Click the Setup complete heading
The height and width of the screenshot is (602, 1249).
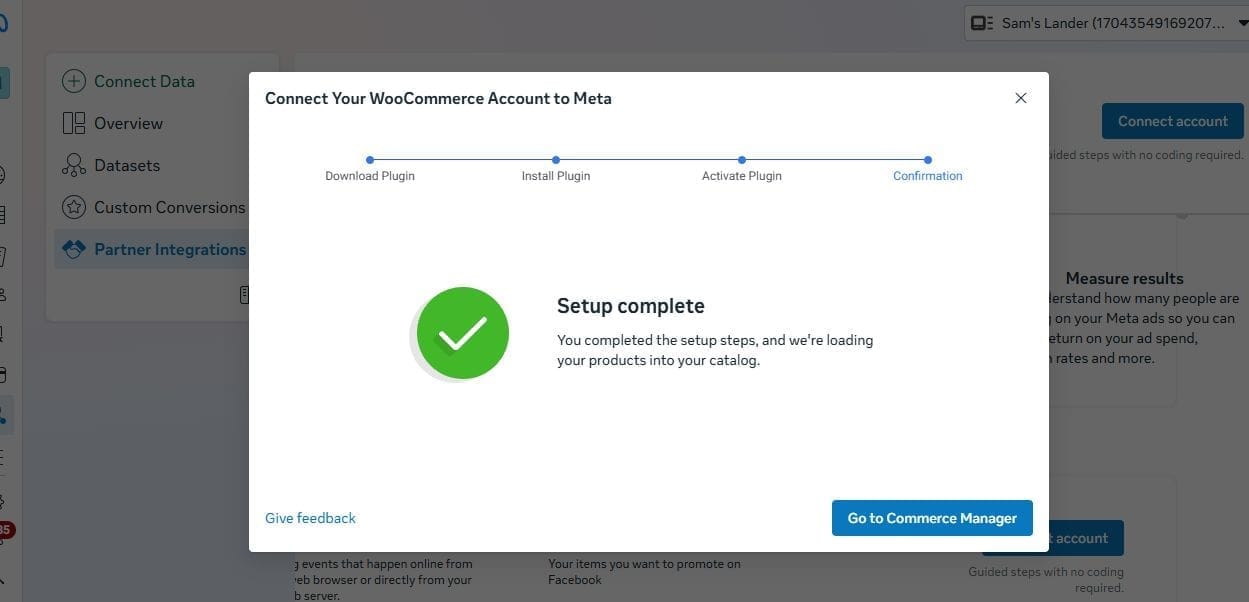[630, 306]
